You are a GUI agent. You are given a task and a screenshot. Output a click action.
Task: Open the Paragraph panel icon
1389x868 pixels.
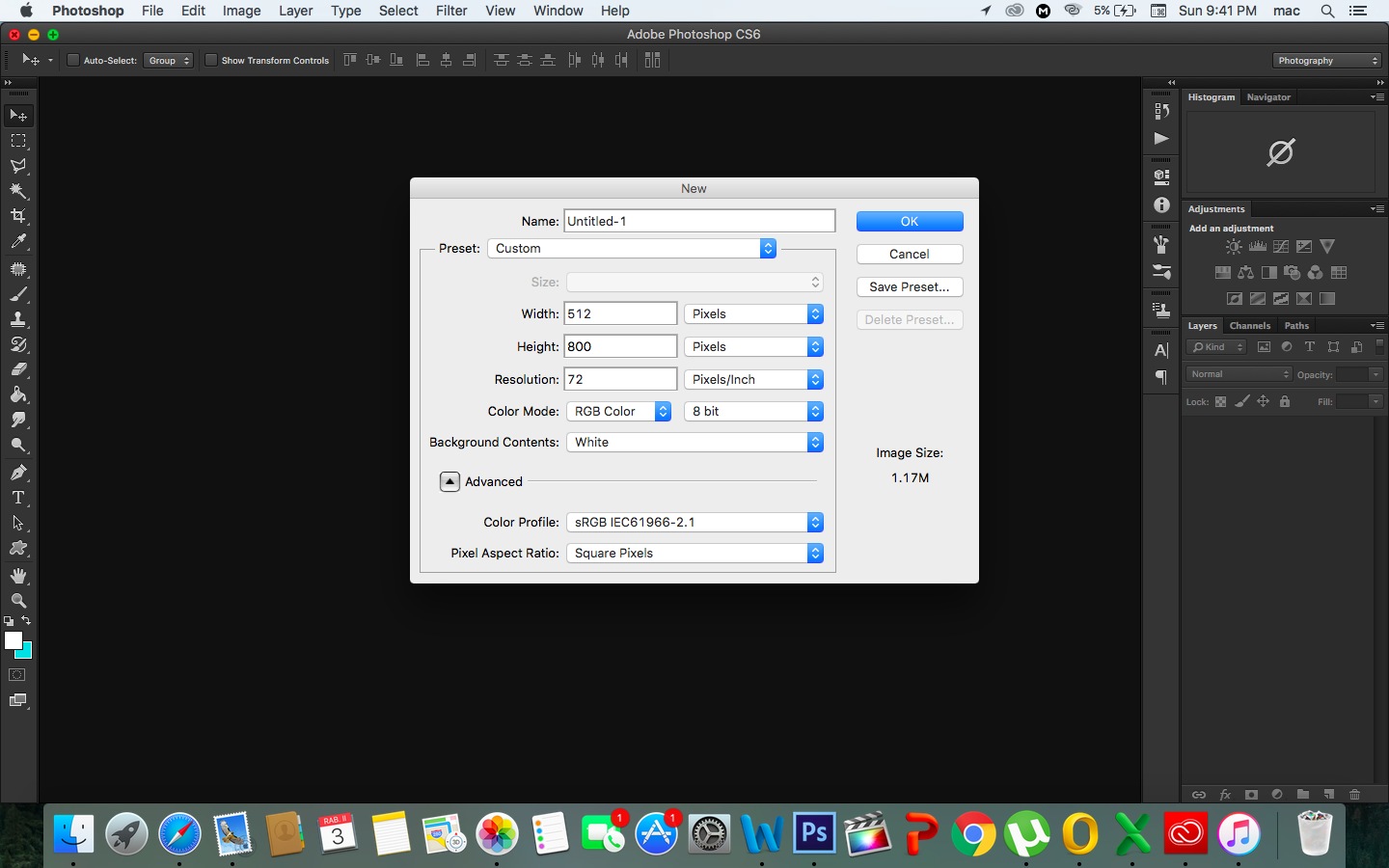1161,377
